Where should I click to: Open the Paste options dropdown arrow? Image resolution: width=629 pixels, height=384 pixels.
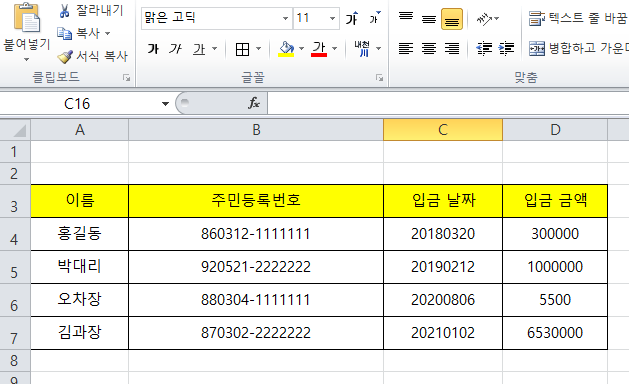click(26, 59)
